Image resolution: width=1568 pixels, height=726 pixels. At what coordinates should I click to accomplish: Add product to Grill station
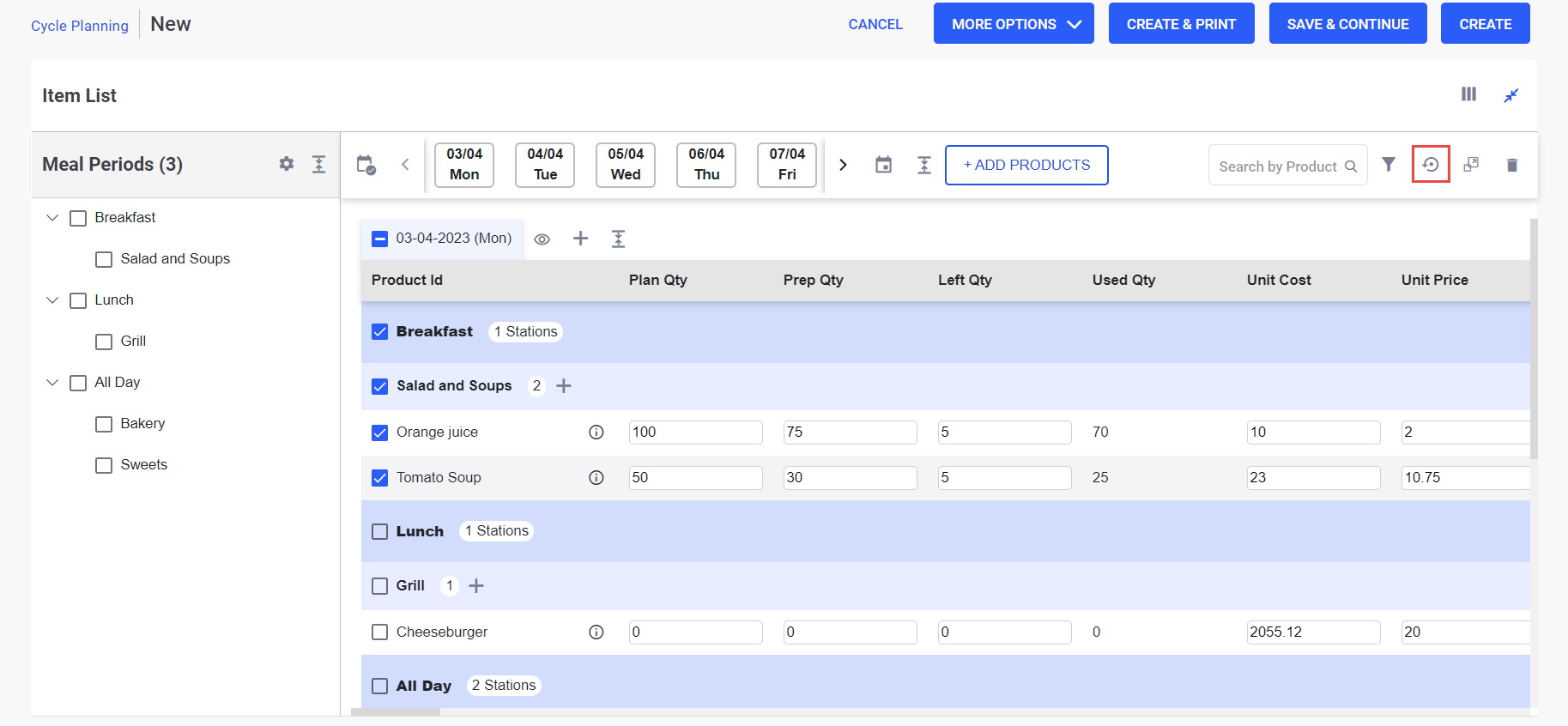(476, 585)
